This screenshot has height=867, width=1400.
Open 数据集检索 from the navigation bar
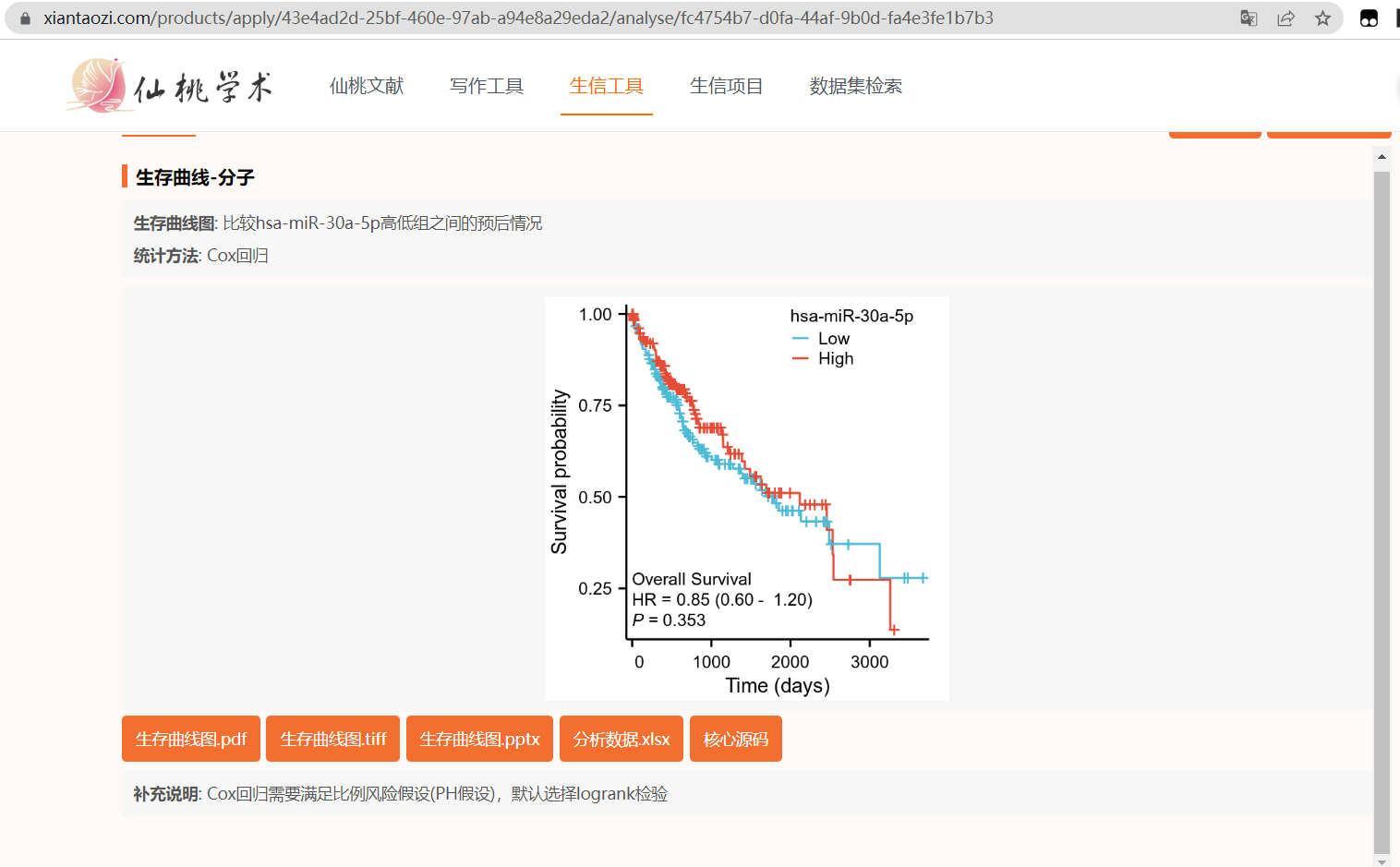click(x=856, y=87)
